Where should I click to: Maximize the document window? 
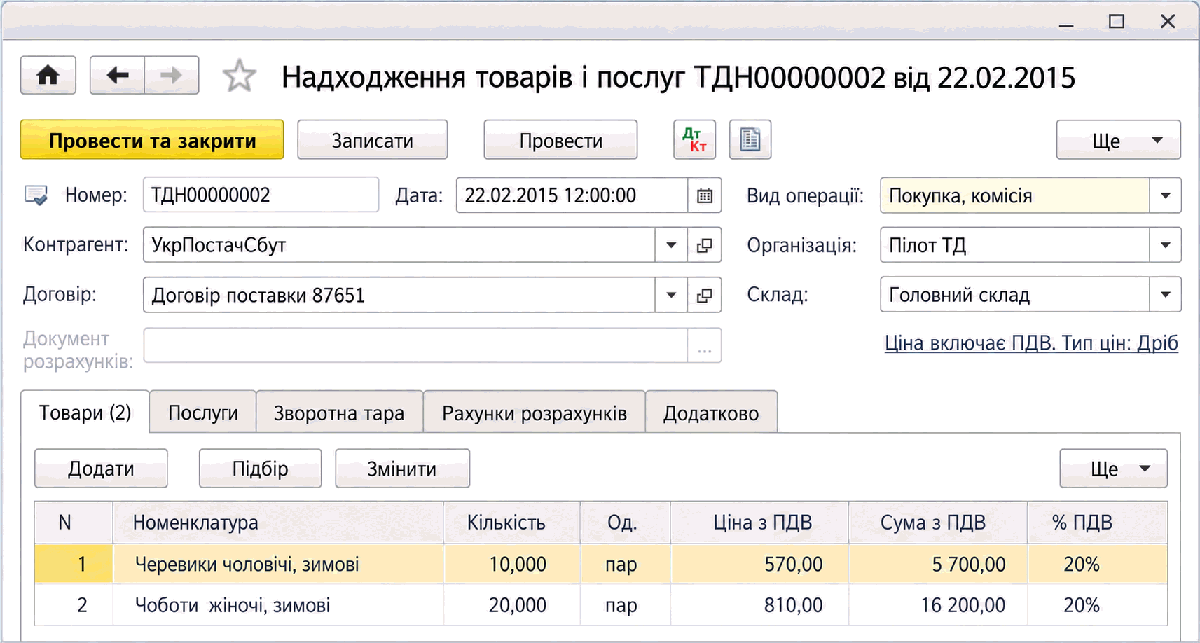(x=1117, y=20)
